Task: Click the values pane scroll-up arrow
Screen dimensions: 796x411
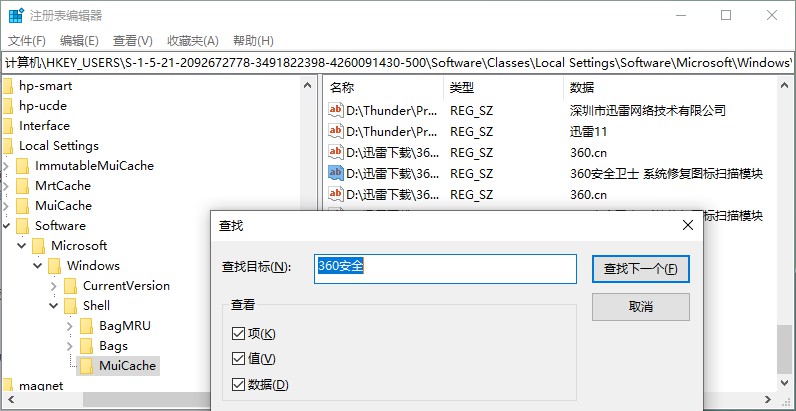Action: click(784, 86)
